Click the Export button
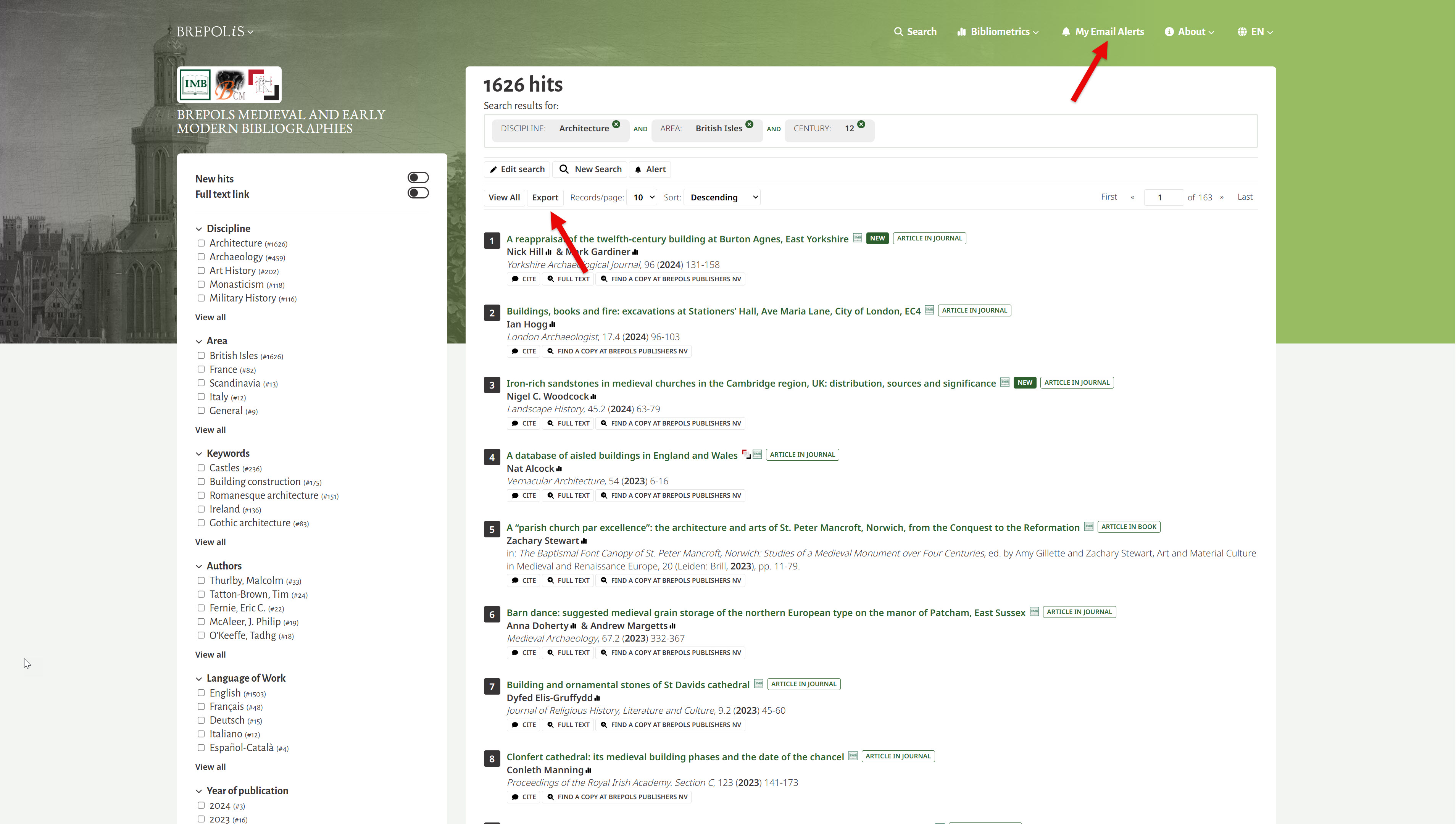This screenshot has height=824, width=1456. (x=545, y=198)
